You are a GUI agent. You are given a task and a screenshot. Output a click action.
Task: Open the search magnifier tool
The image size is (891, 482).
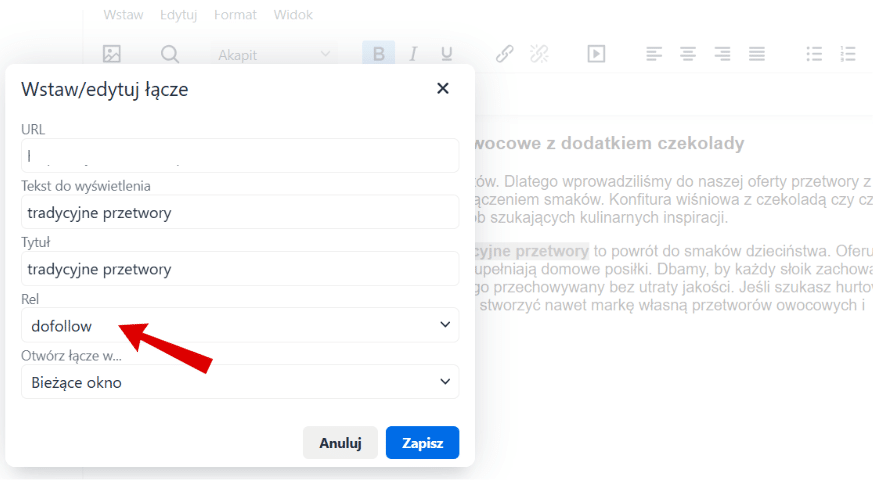[169, 54]
